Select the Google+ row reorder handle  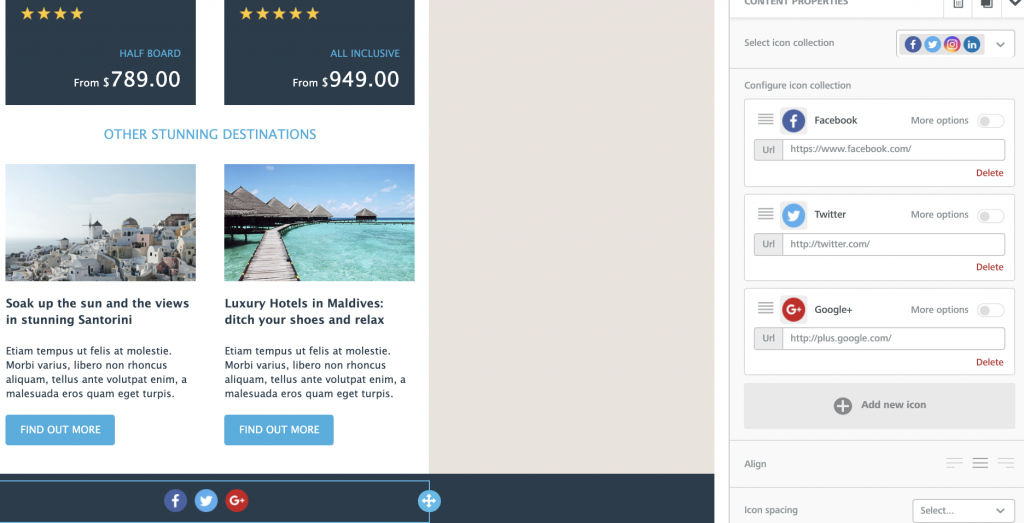pyautogui.click(x=765, y=308)
